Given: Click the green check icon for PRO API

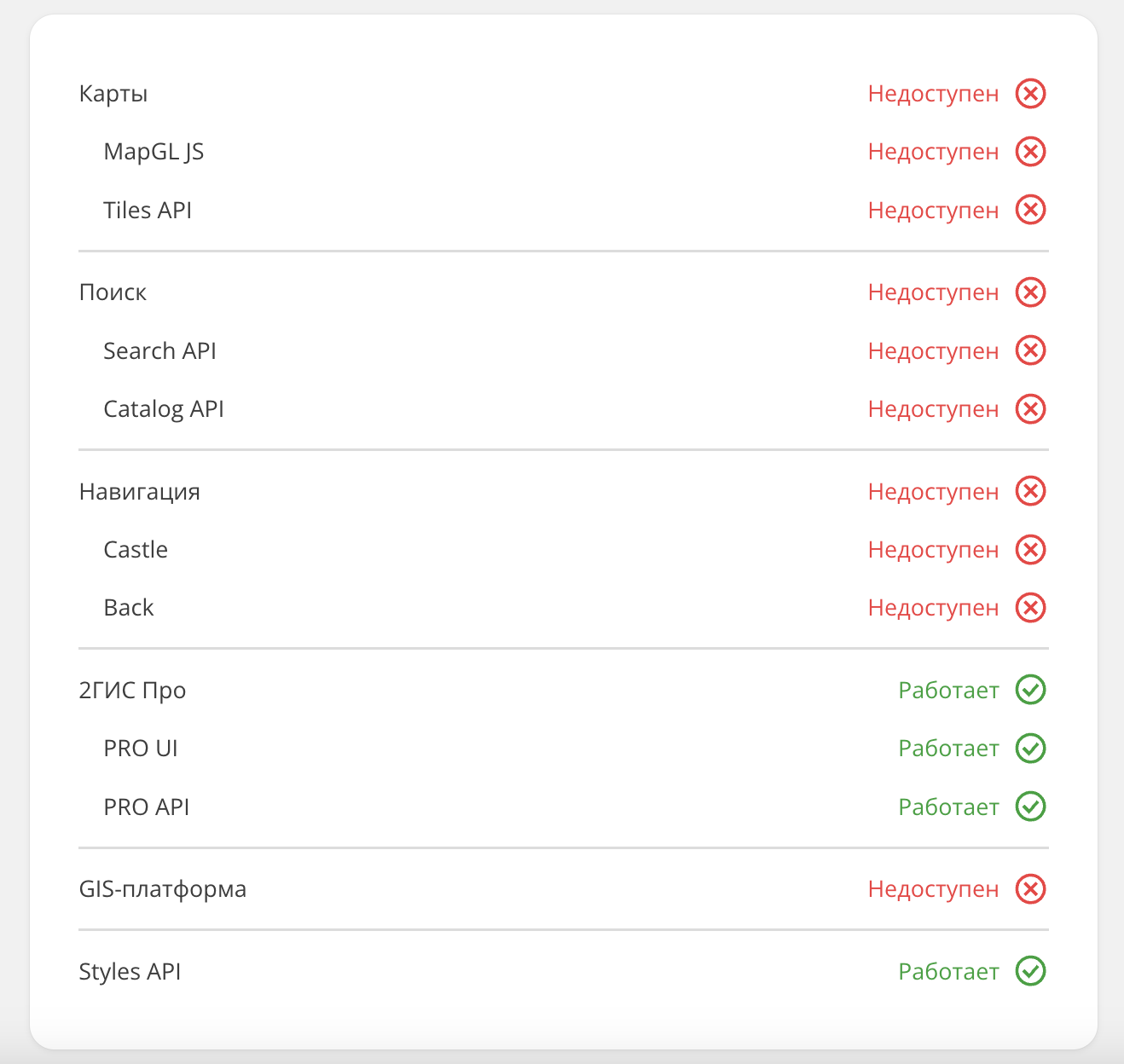Looking at the screenshot, I should click(1030, 807).
